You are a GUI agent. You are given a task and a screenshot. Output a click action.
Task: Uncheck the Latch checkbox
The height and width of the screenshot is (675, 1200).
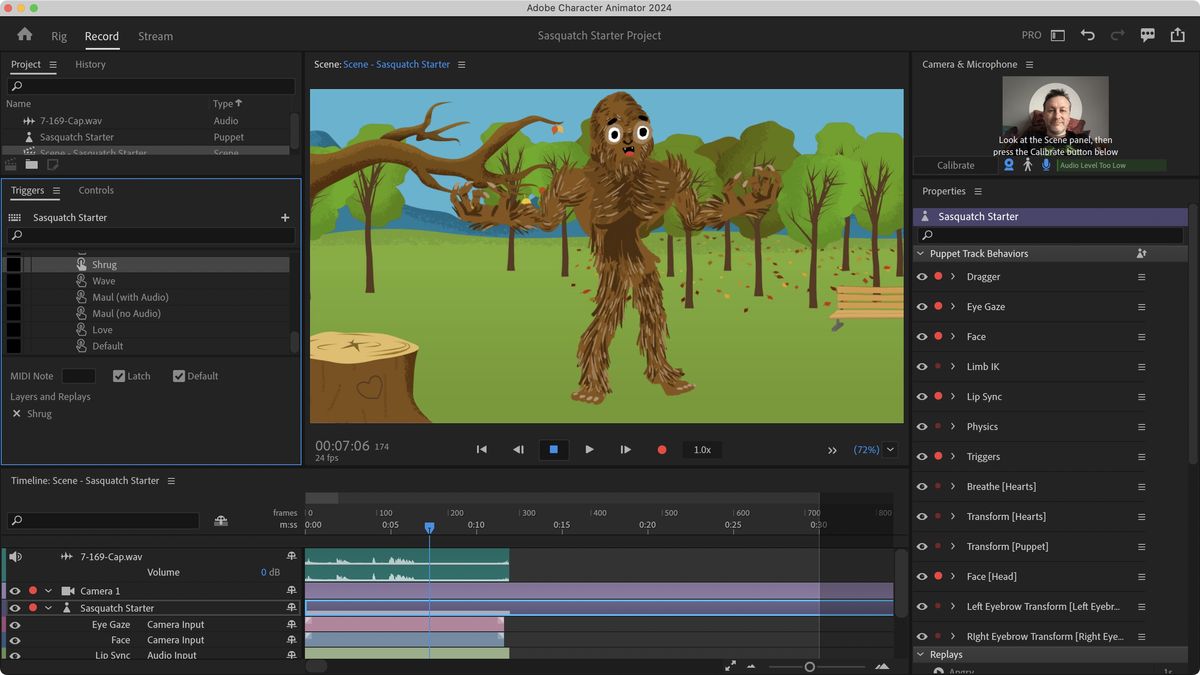click(118, 375)
